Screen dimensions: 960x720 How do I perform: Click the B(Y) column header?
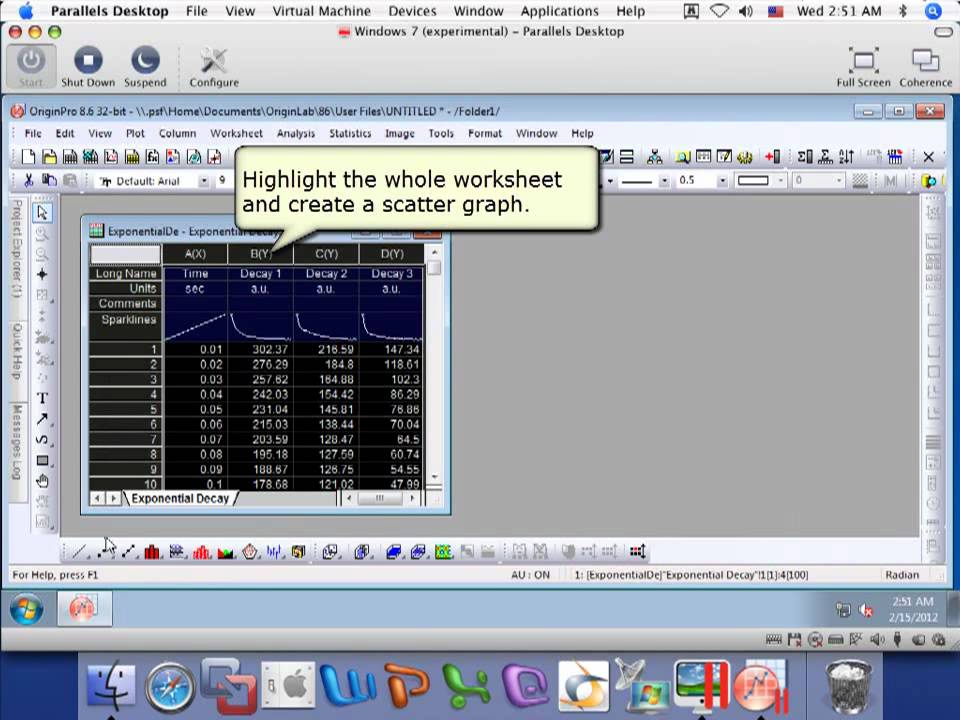[x=260, y=254]
